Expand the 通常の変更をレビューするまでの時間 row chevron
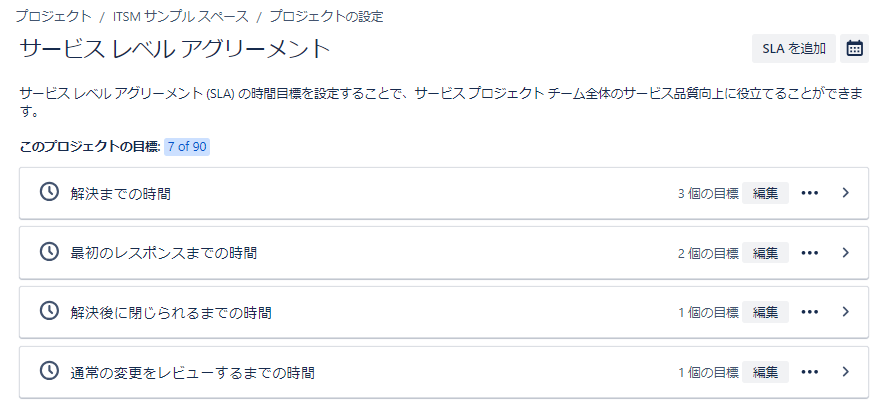 [x=846, y=372]
